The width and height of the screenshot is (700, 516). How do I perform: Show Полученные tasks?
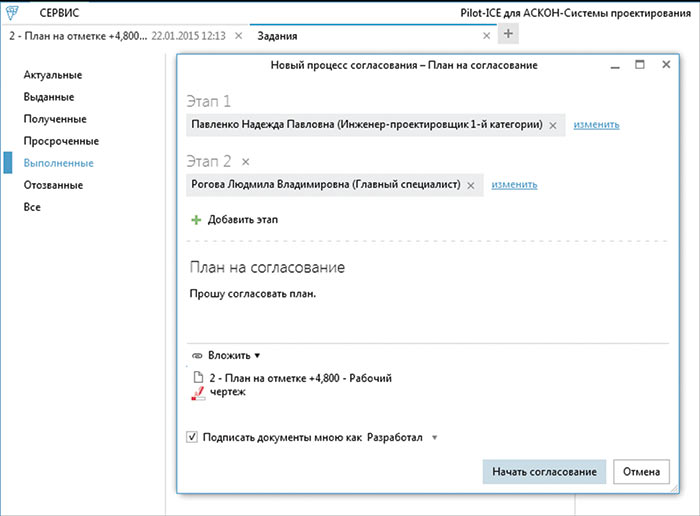pyautogui.click(x=55, y=119)
